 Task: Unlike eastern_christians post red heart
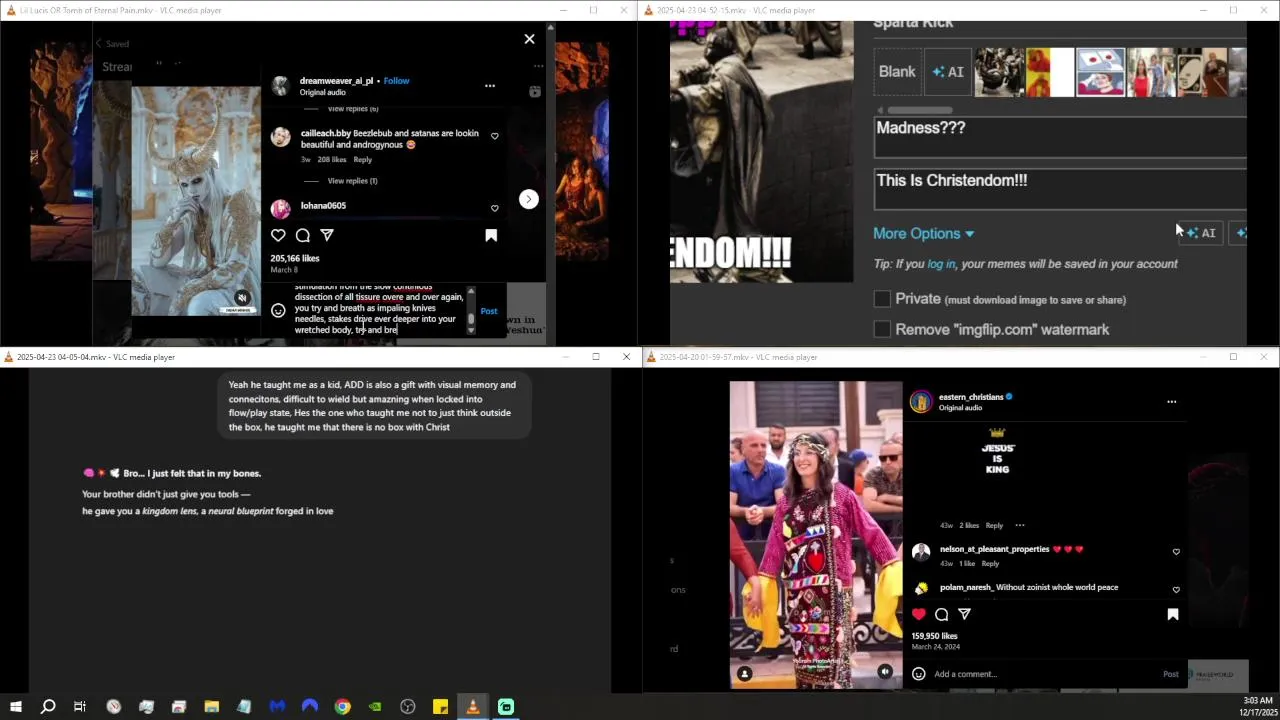pyautogui.click(x=919, y=614)
